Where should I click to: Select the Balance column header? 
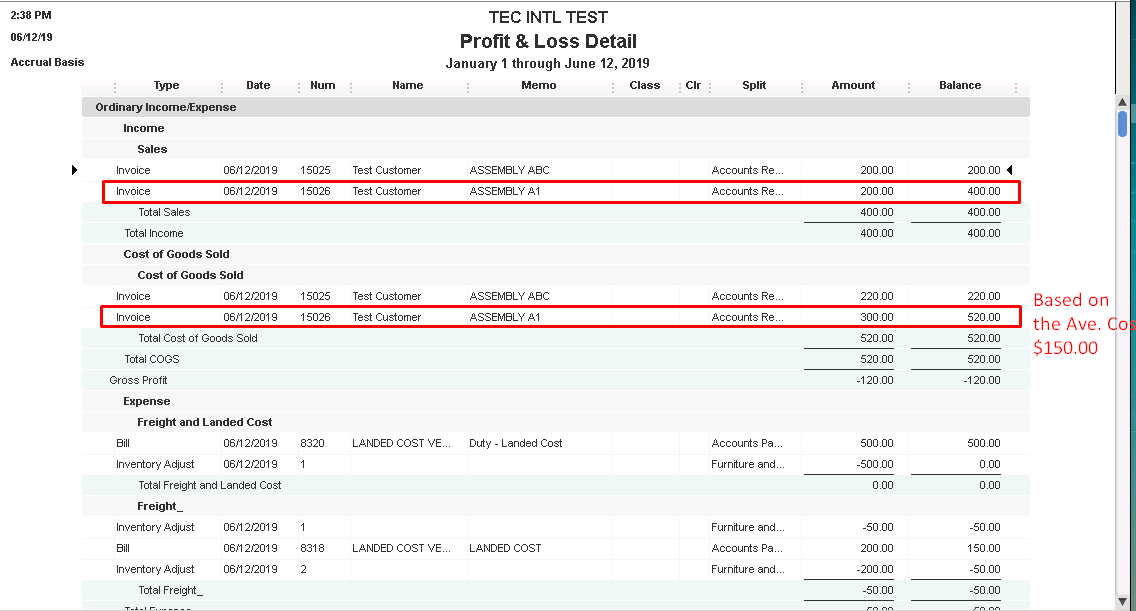pos(959,86)
